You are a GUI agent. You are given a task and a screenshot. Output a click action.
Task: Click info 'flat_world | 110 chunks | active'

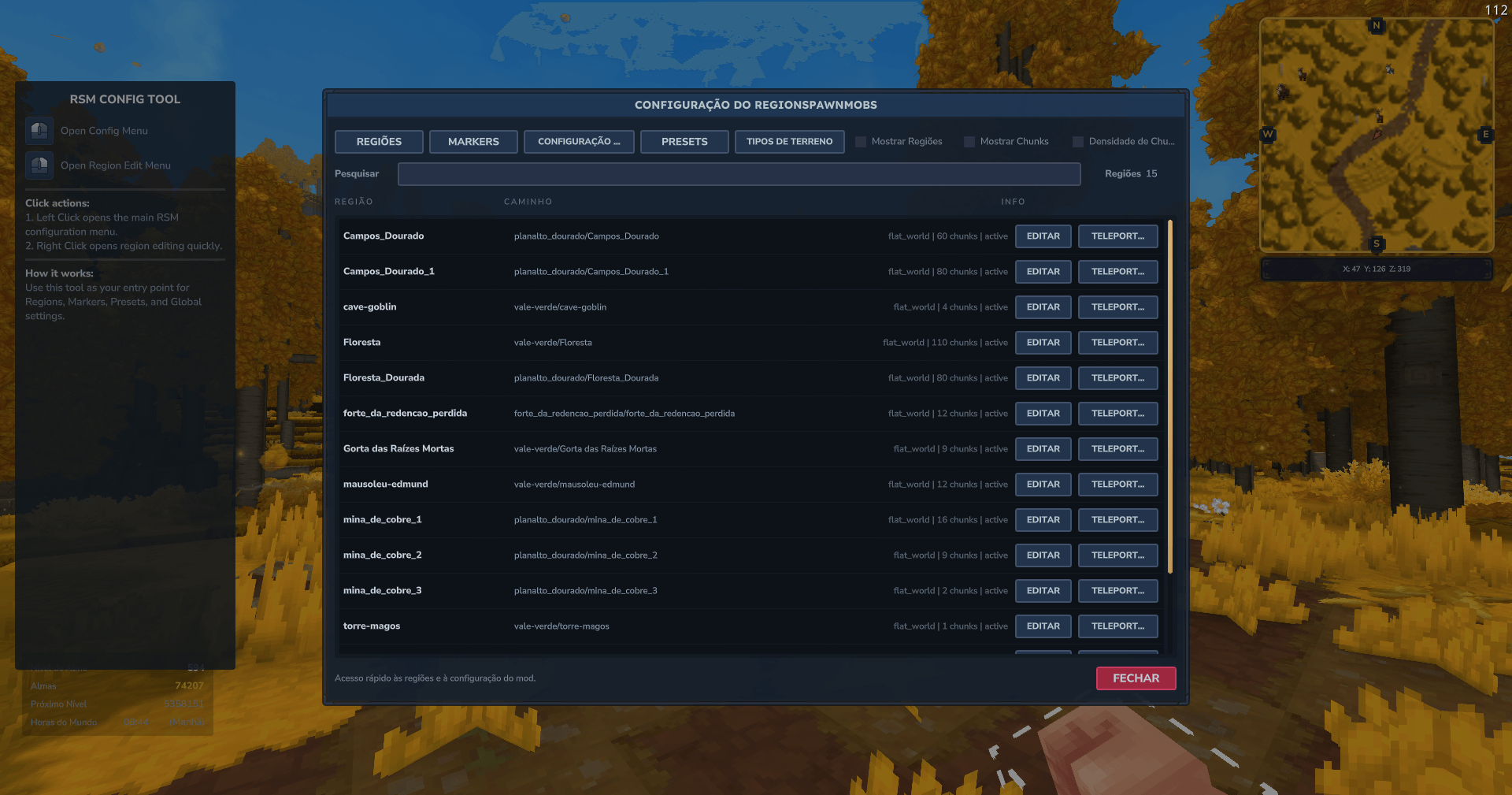coord(945,343)
